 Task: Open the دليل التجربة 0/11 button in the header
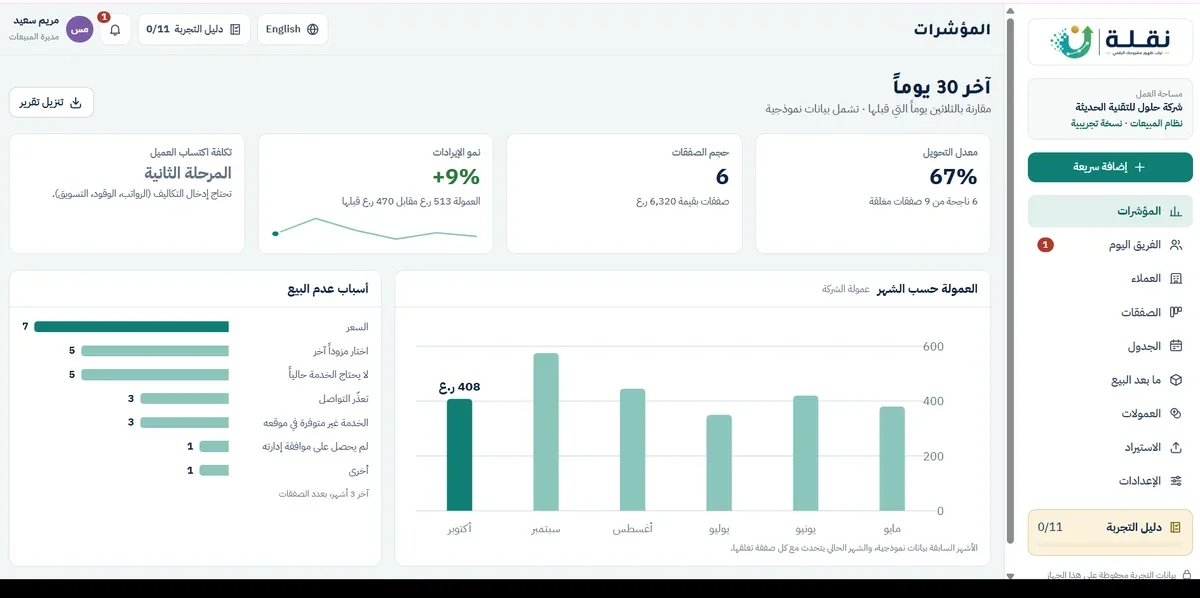coord(194,30)
